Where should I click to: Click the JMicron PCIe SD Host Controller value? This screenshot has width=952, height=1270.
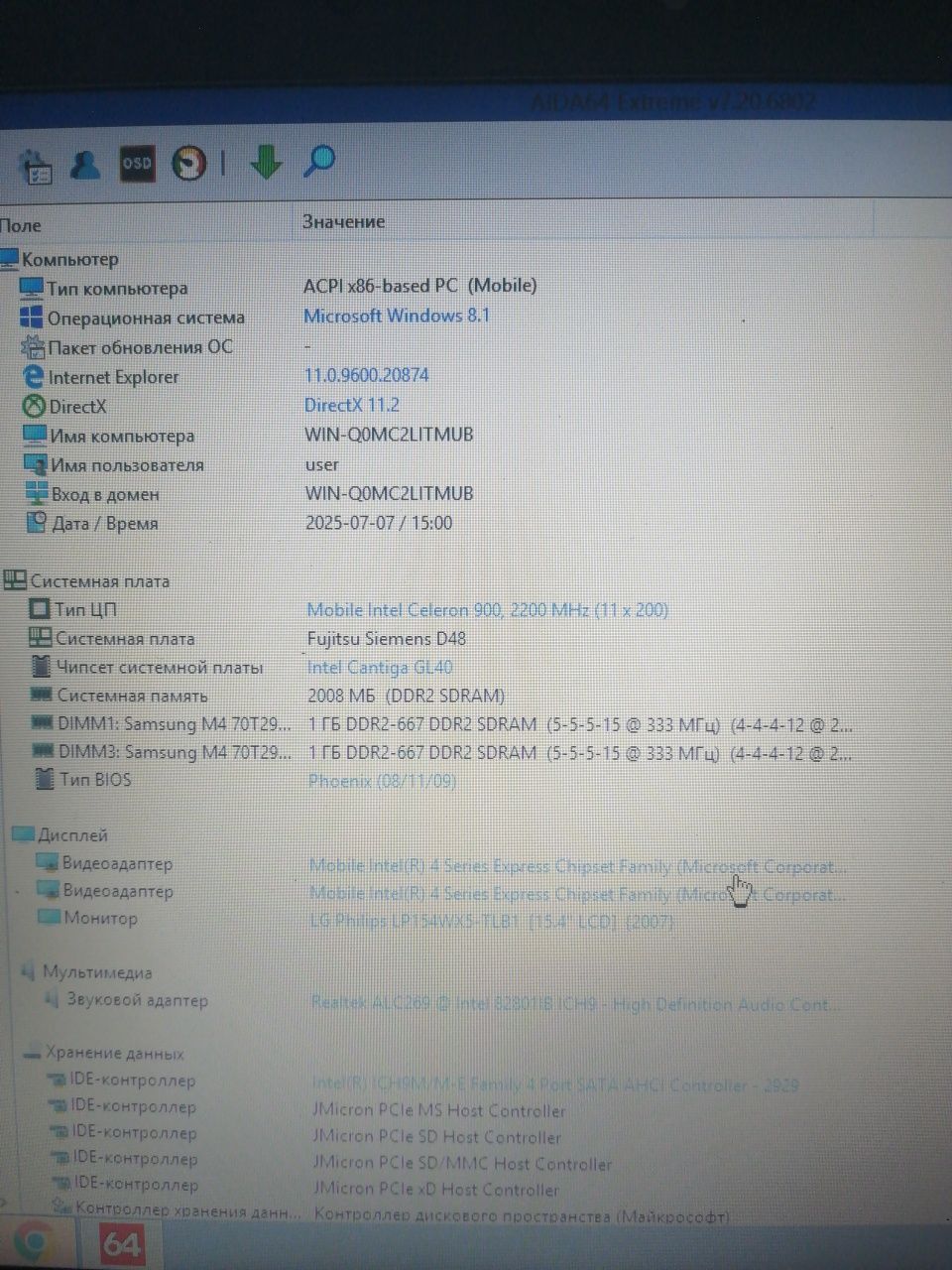(x=437, y=1137)
